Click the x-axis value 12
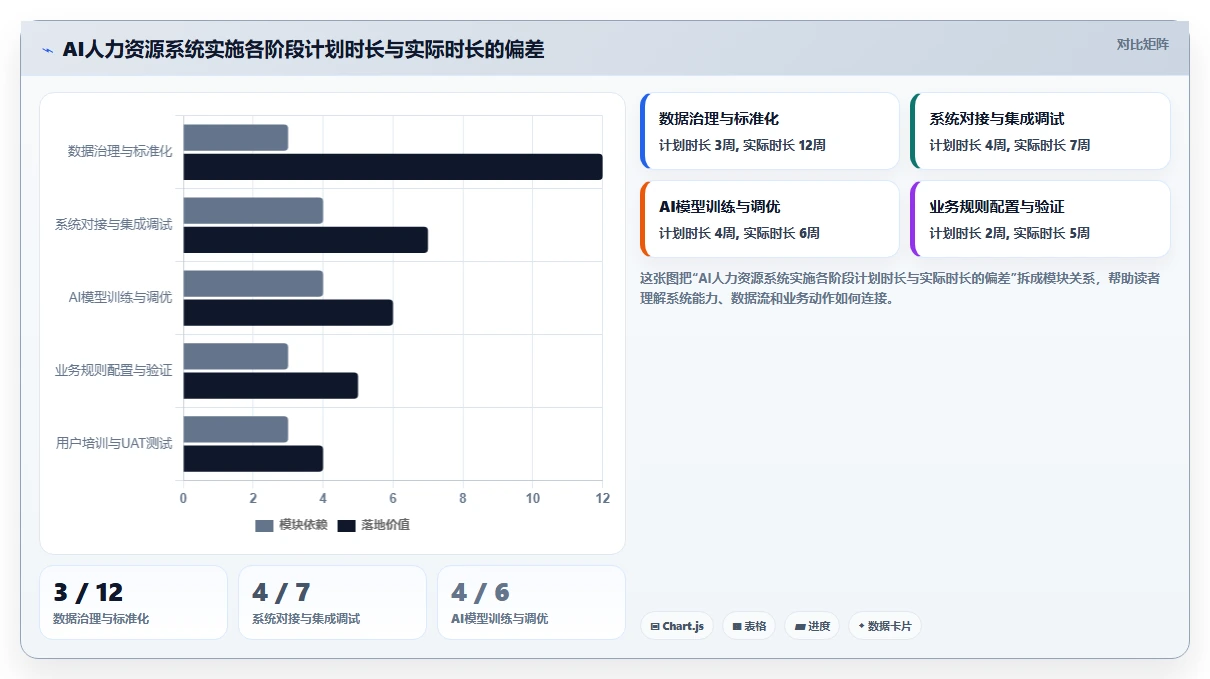The width and height of the screenshot is (1210, 679). tap(603, 498)
